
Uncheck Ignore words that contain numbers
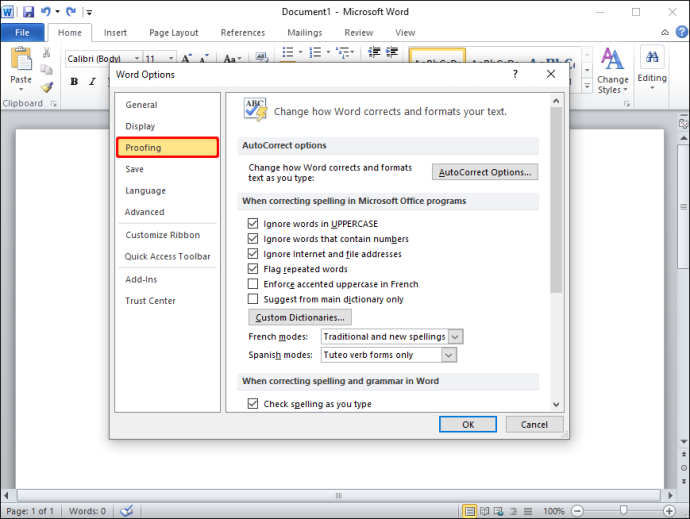click(x=253, y=239)
